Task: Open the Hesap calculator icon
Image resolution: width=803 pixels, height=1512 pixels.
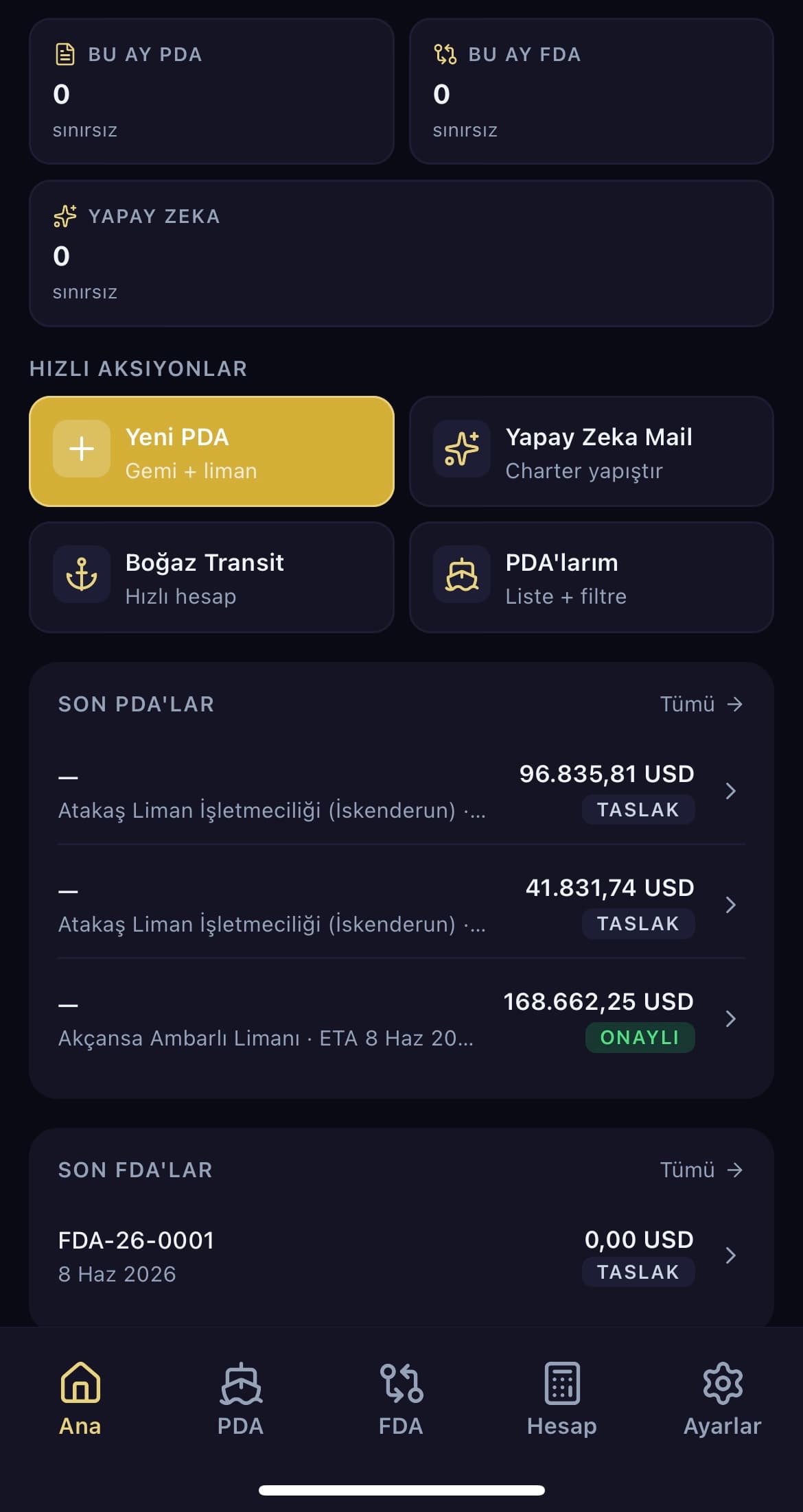Action: [x=562, y=1382]
